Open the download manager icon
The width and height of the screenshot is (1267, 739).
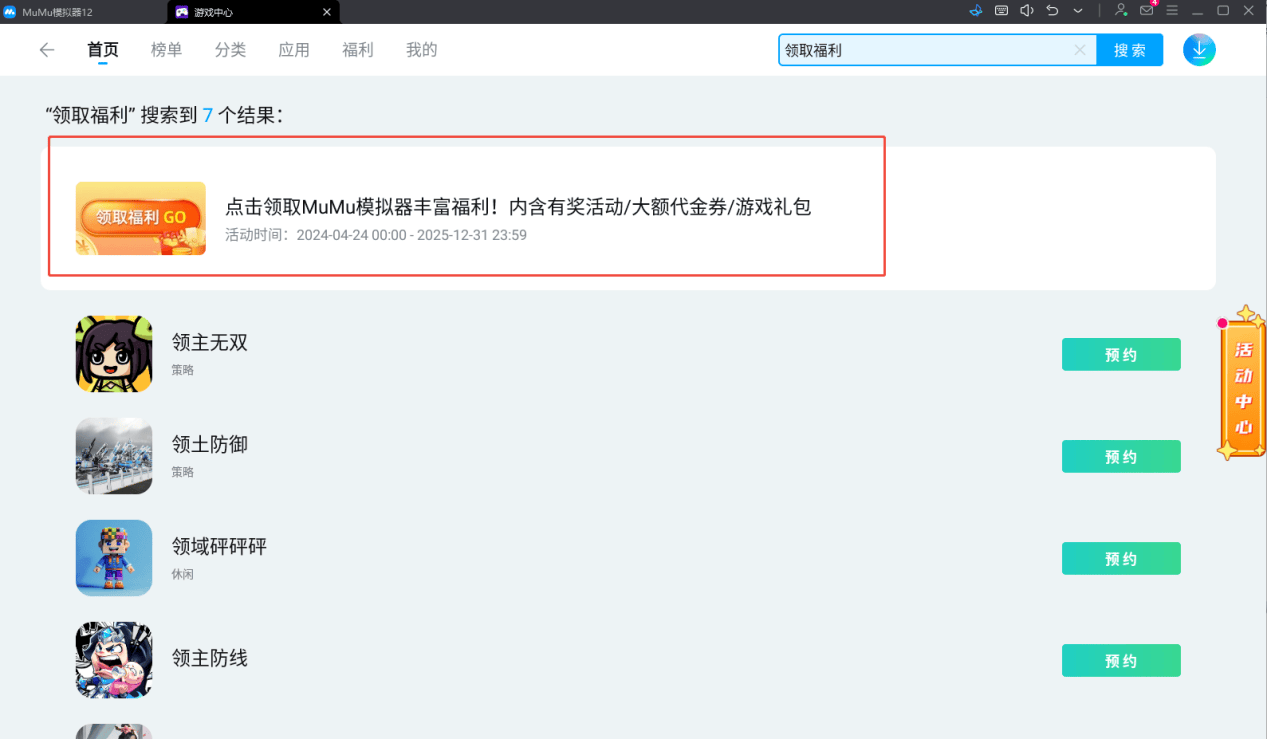coord(1199,50)
